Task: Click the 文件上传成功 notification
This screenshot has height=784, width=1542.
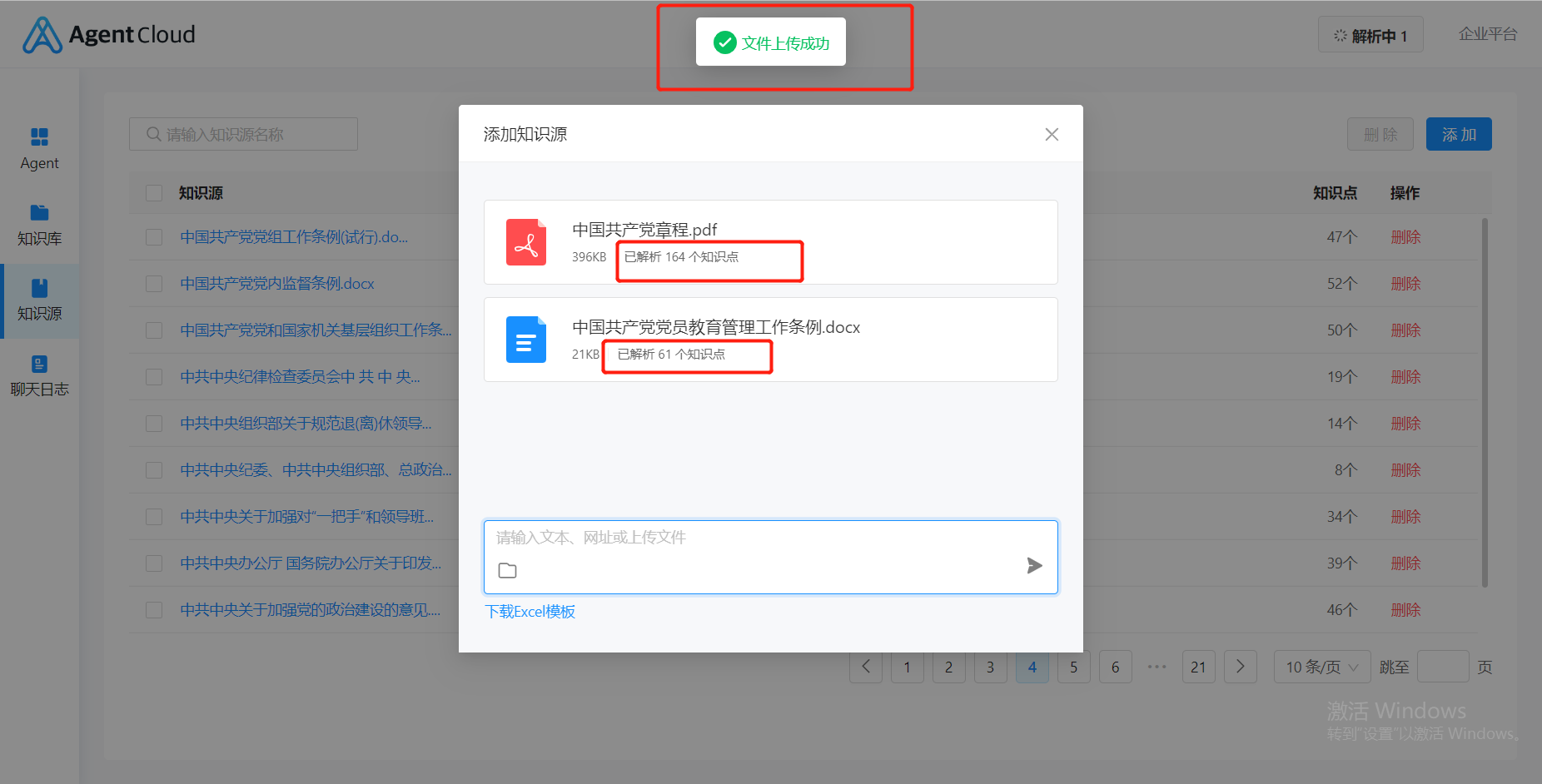Action: click(x=771, y=42)
